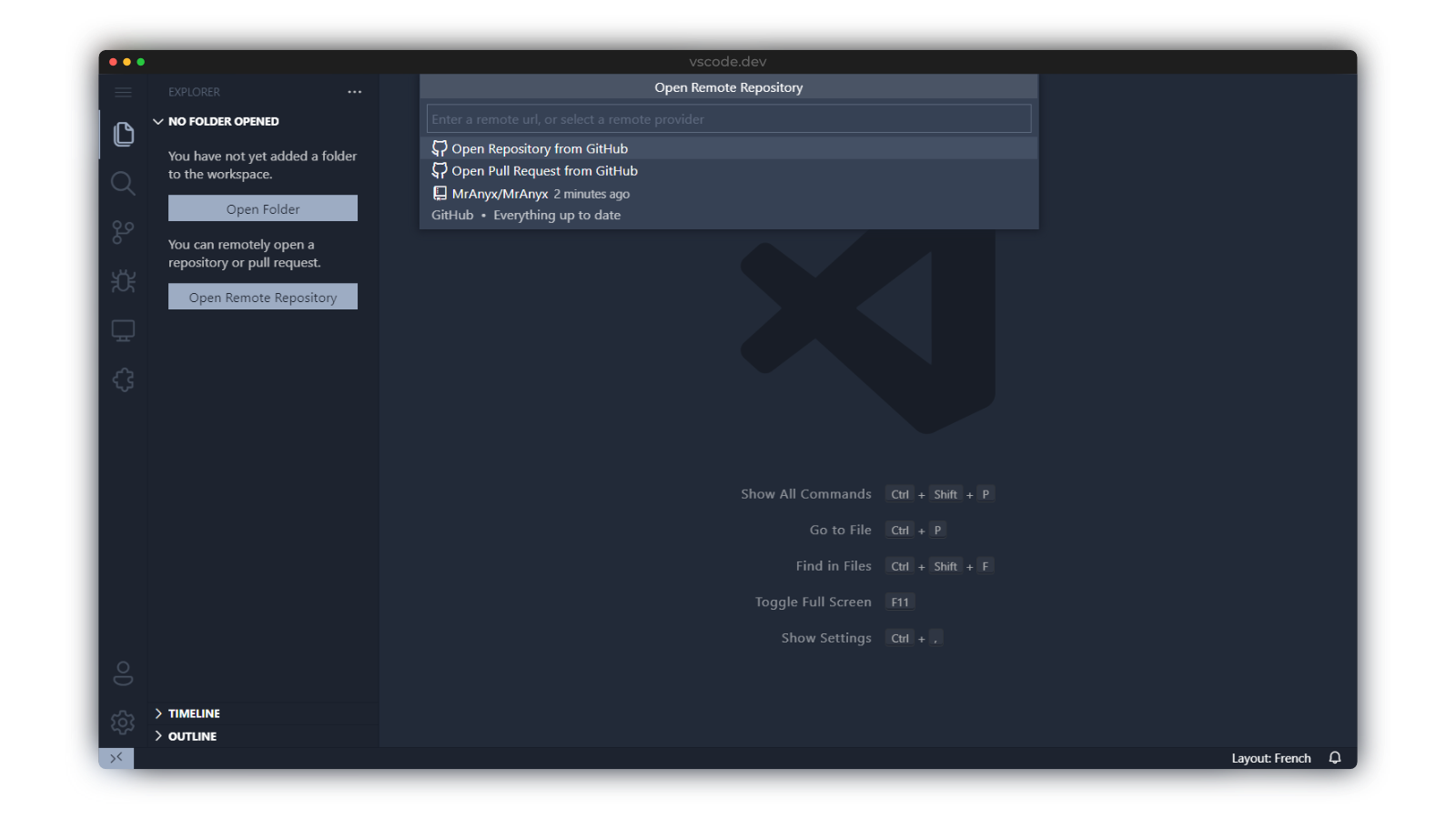Collapse the No Folder Opened section
Screen dimensions: 1456x819
[x=264, y=121]
